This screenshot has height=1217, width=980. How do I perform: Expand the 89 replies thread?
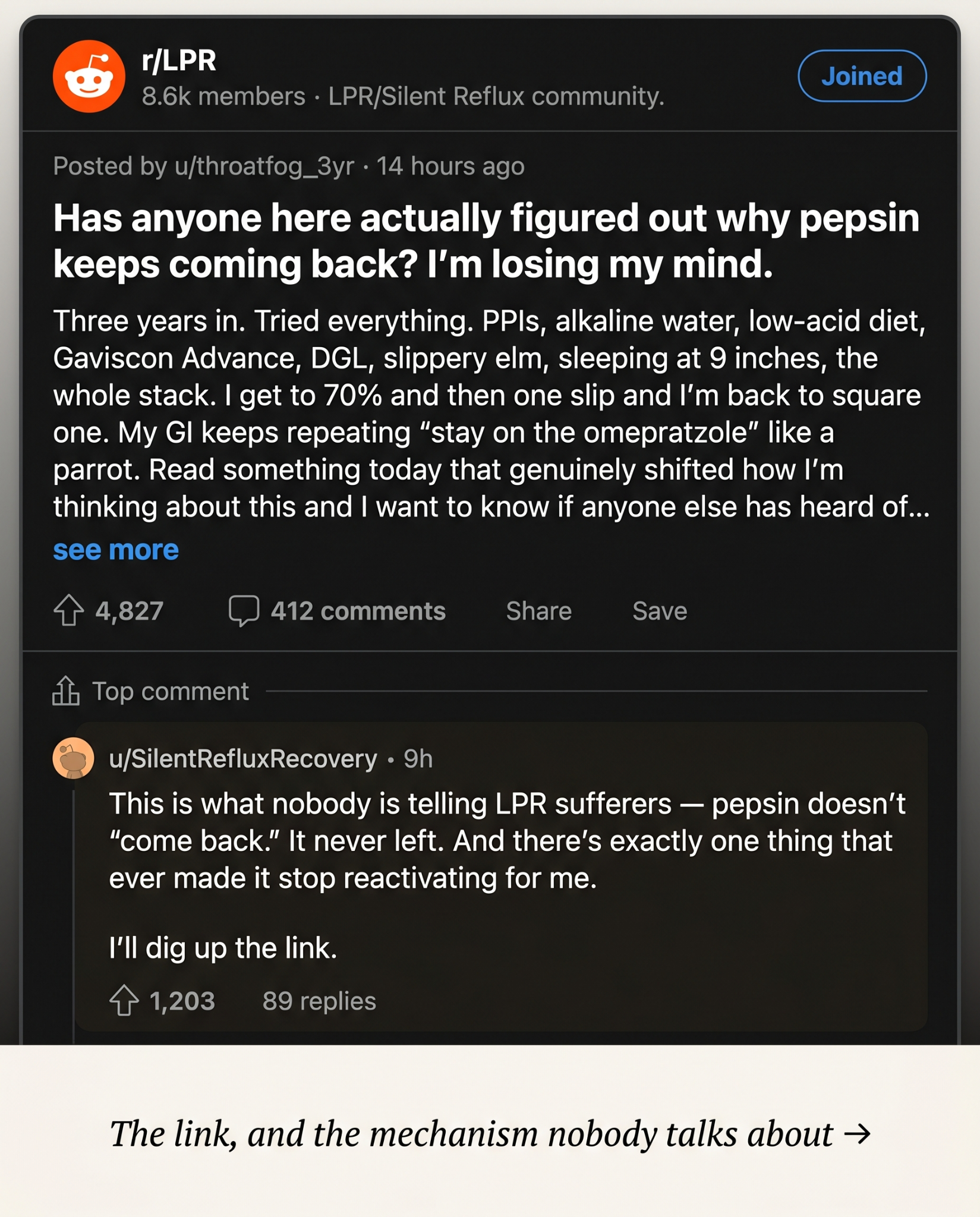pyautogui.click(x=319, y=1001)
